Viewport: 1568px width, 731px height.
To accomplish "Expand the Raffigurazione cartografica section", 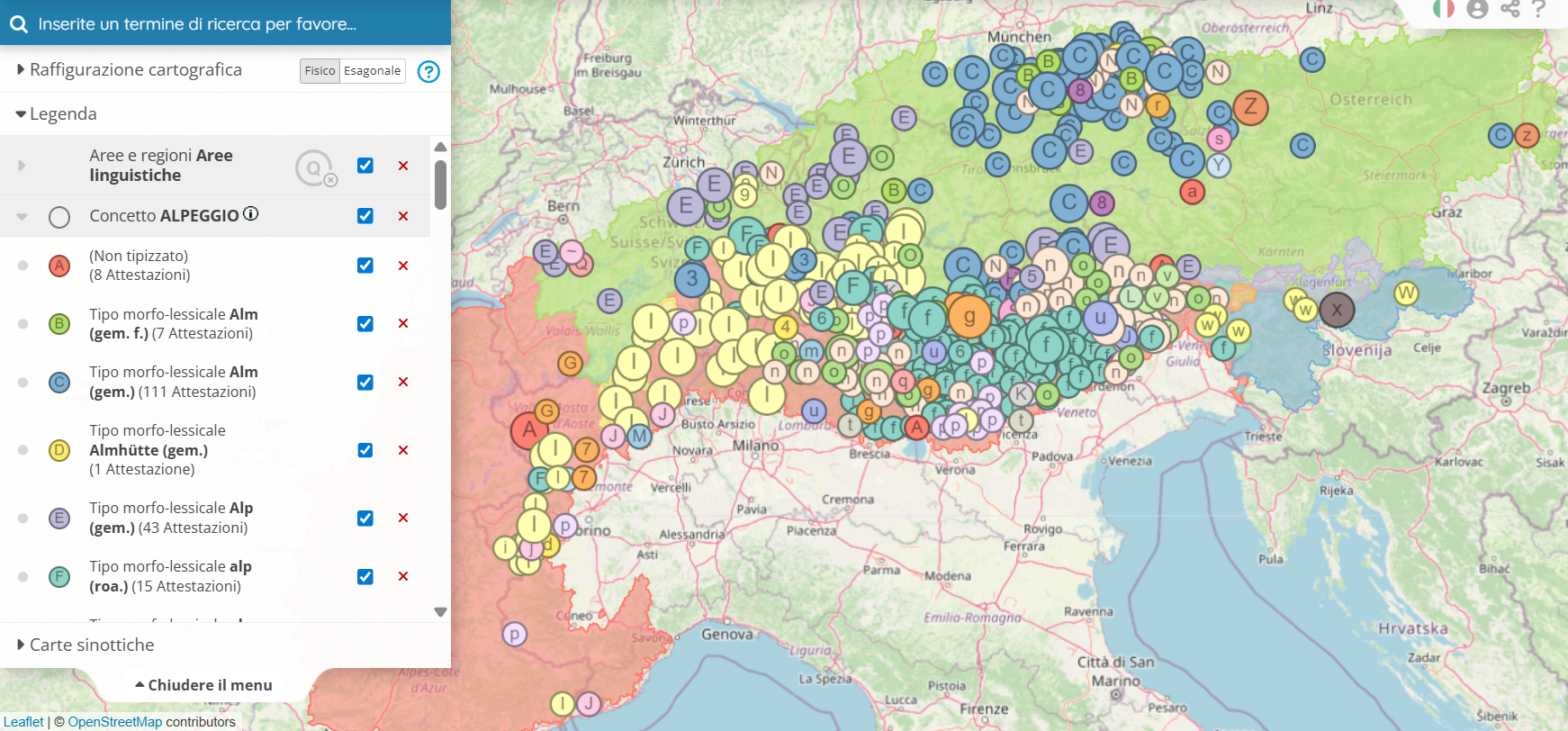I will [135, 70].
